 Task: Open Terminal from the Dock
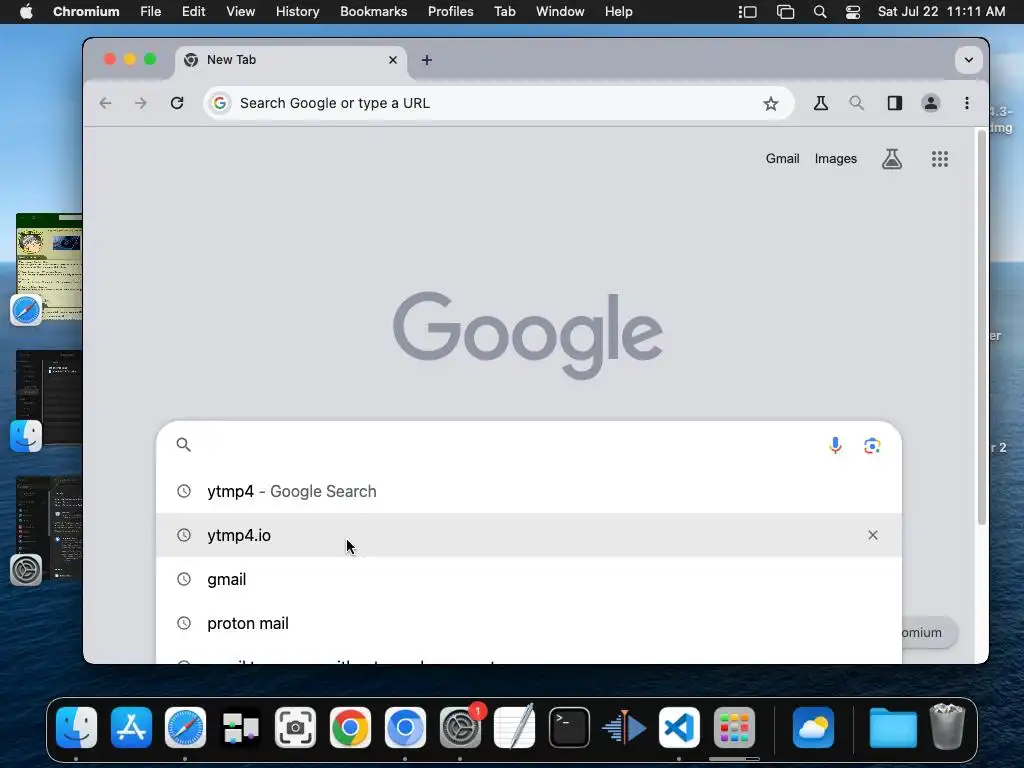click(x=569, y=728)
